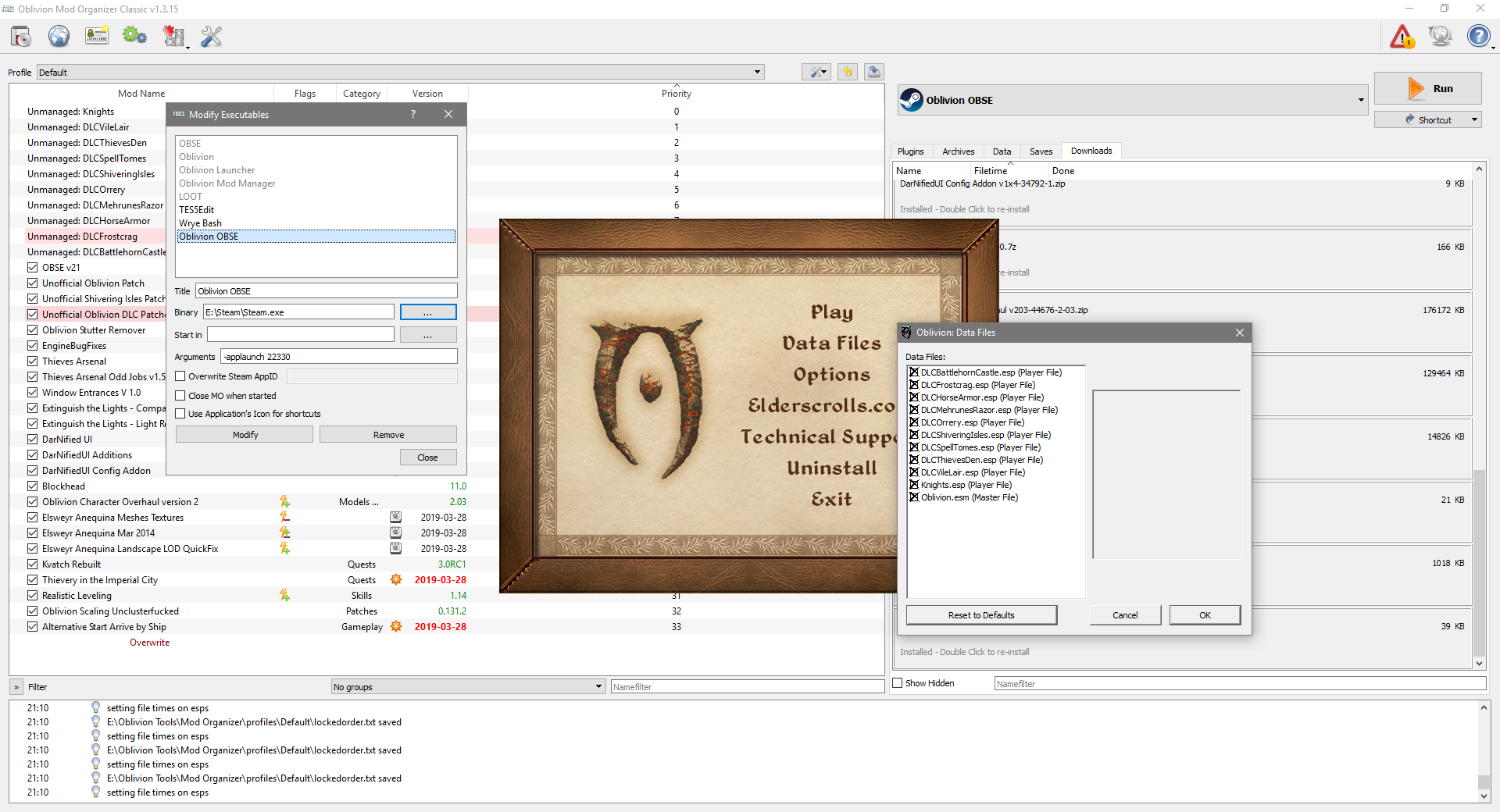Click update icon on Thievery in the Imperial City

click(x=396, y=579)
